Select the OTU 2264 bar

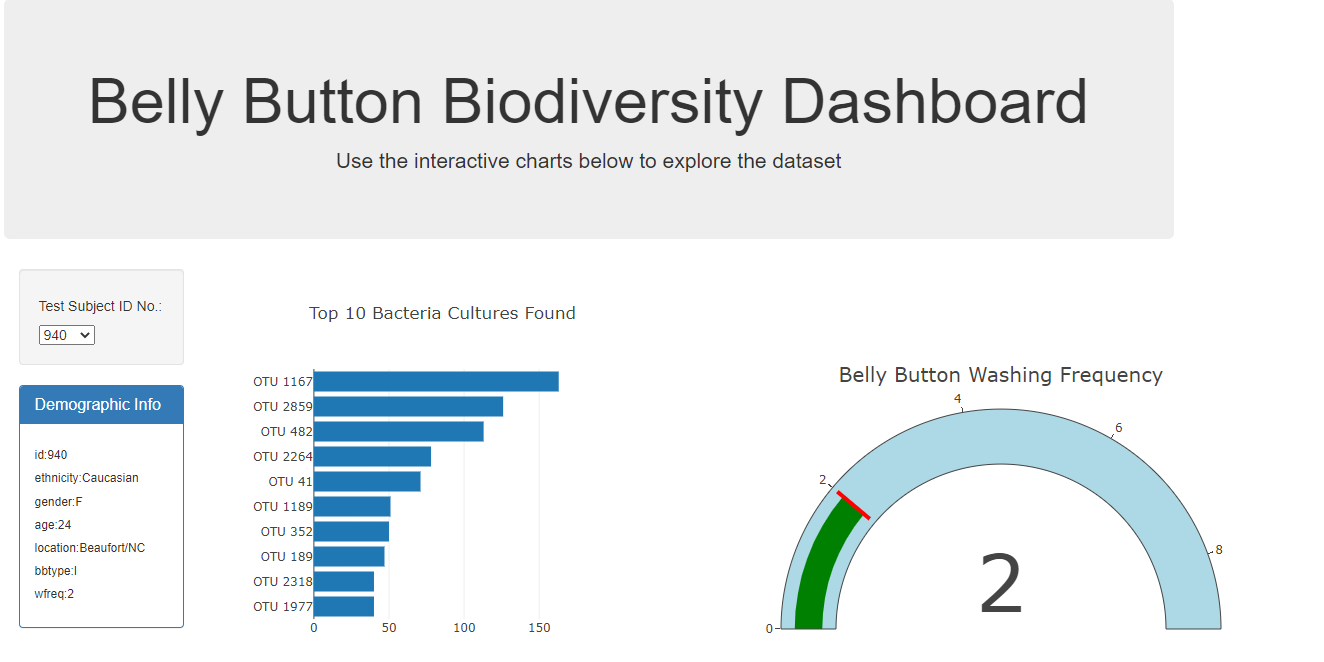tap(371, 456)
